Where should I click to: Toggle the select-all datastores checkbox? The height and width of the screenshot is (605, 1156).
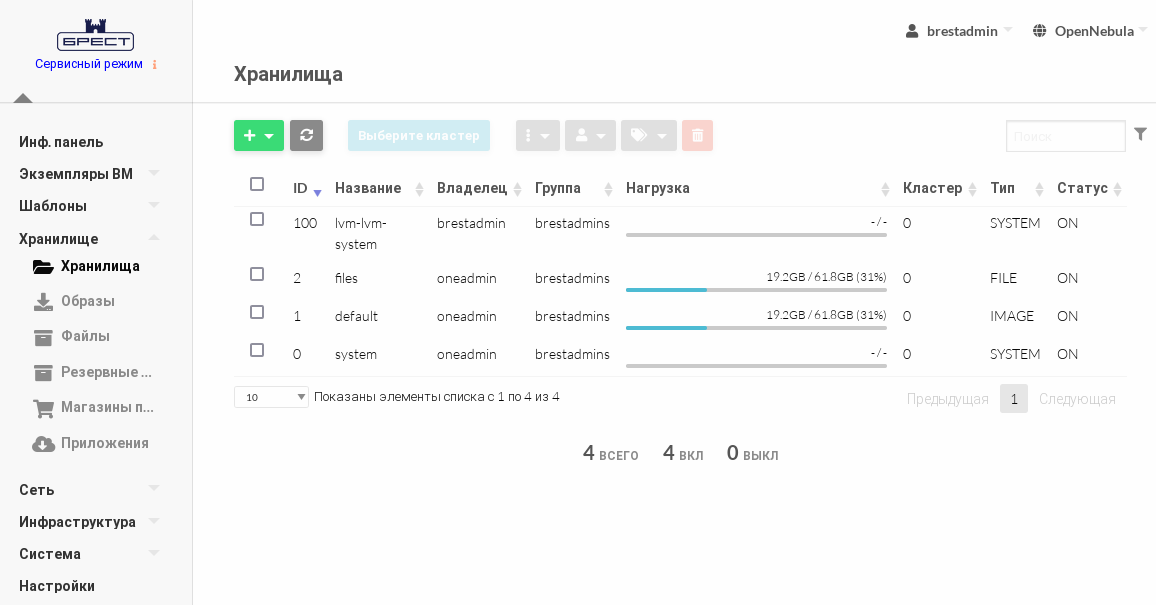coord(257,183)
